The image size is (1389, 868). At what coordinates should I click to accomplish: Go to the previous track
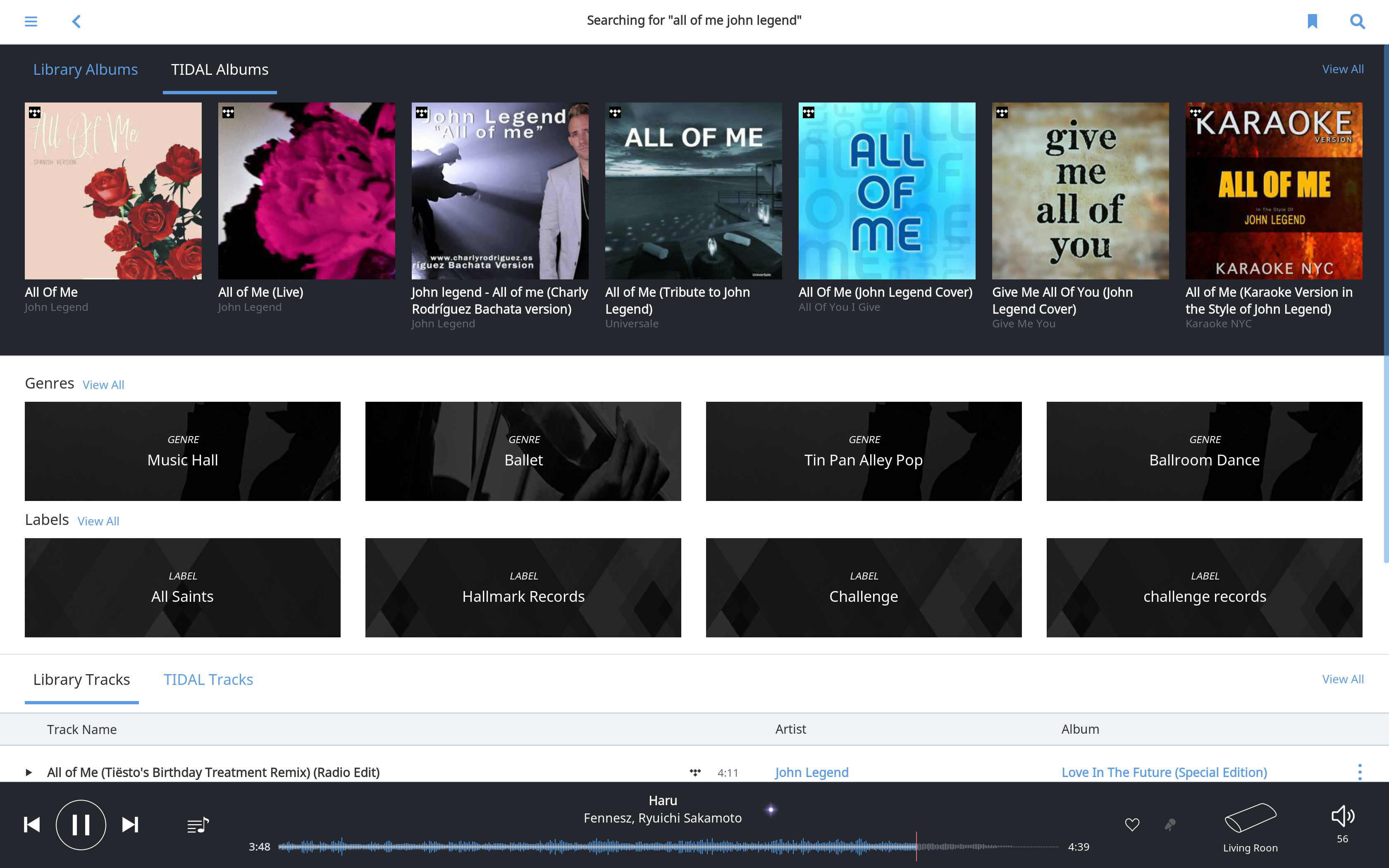pos(32,825)
